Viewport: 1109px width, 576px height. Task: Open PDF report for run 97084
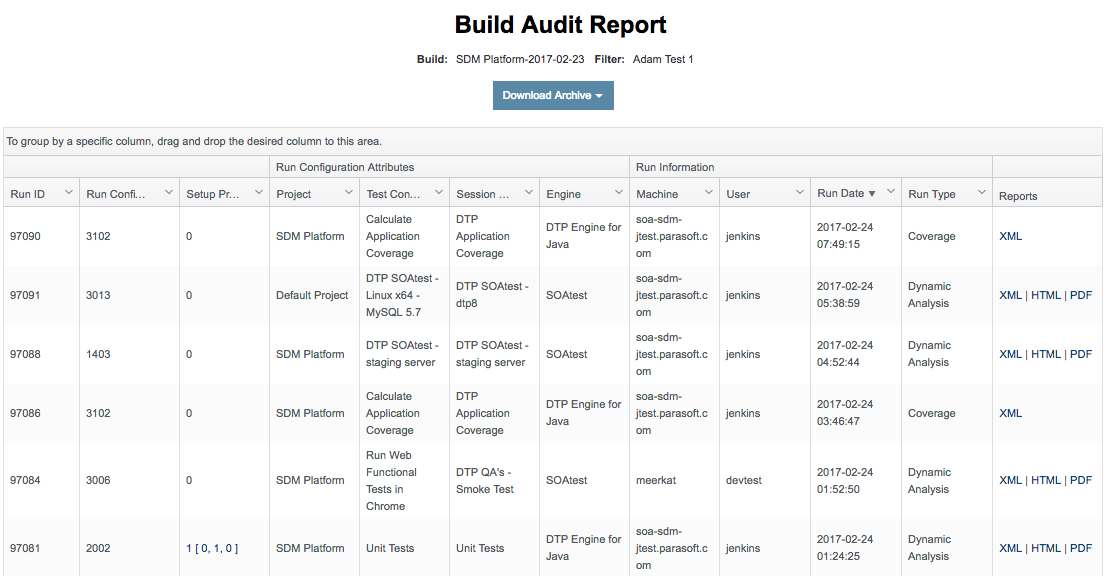tap(1081, 480)
